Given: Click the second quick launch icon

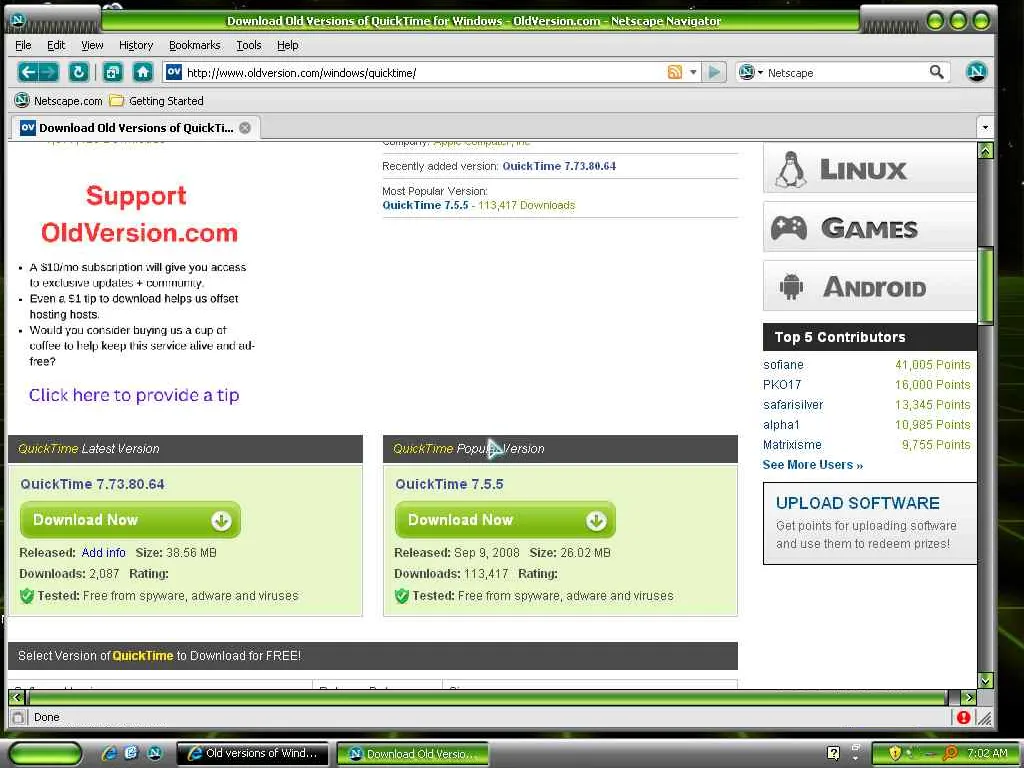Looking at the screenshot, I should pos(131,753).
